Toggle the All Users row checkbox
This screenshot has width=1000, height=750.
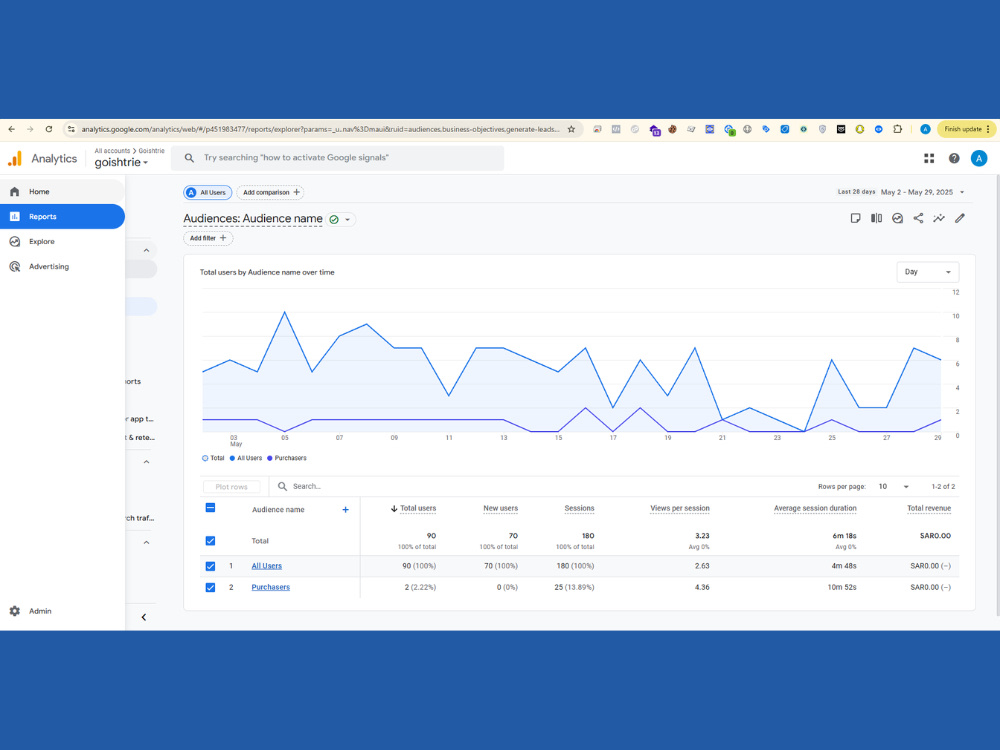click(210, 566)
